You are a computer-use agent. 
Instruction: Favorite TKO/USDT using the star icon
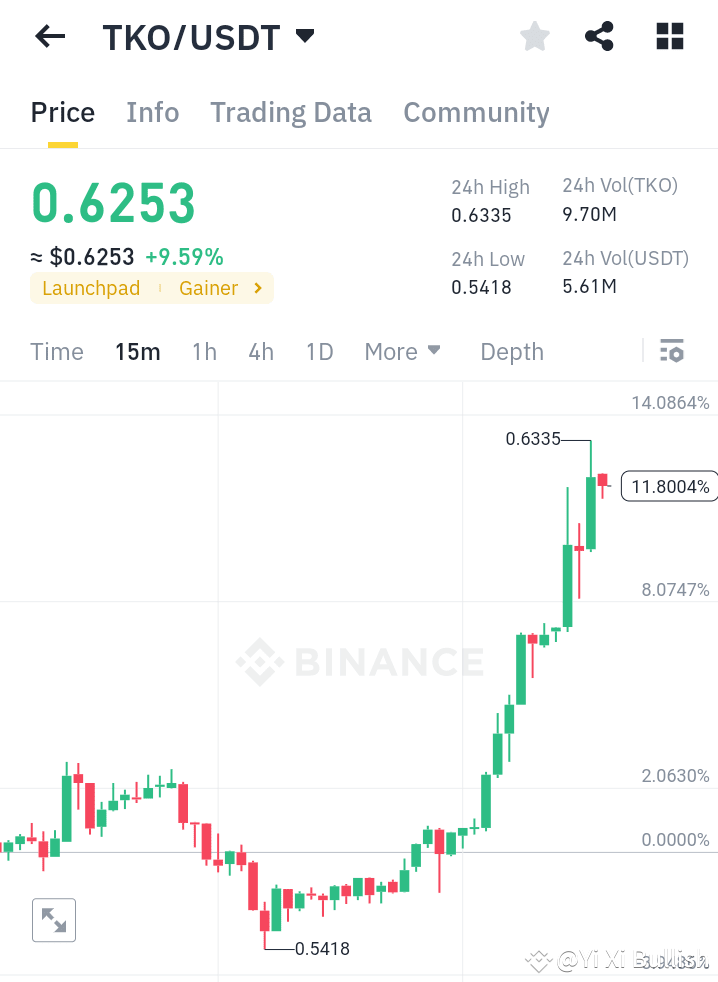pyautogui.click(x=535, y=36)
